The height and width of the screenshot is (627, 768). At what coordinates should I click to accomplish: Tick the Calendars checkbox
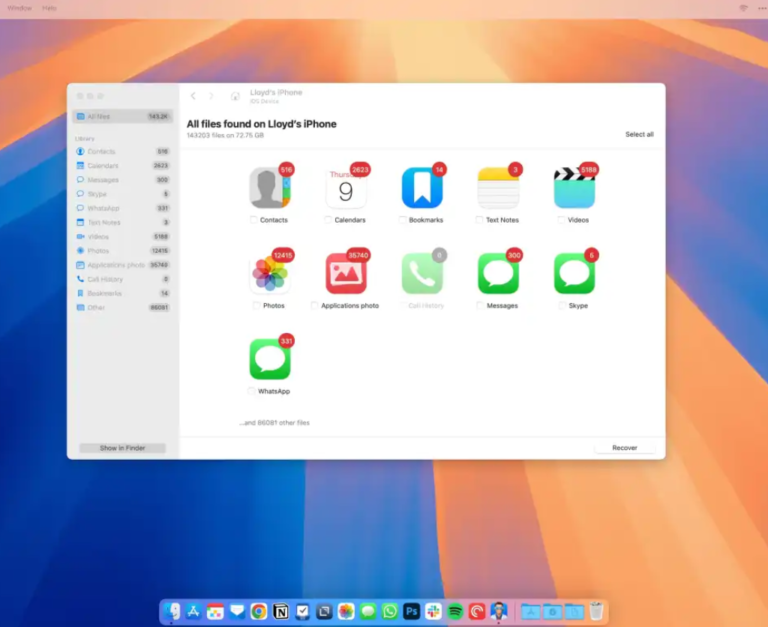[328, 220]
